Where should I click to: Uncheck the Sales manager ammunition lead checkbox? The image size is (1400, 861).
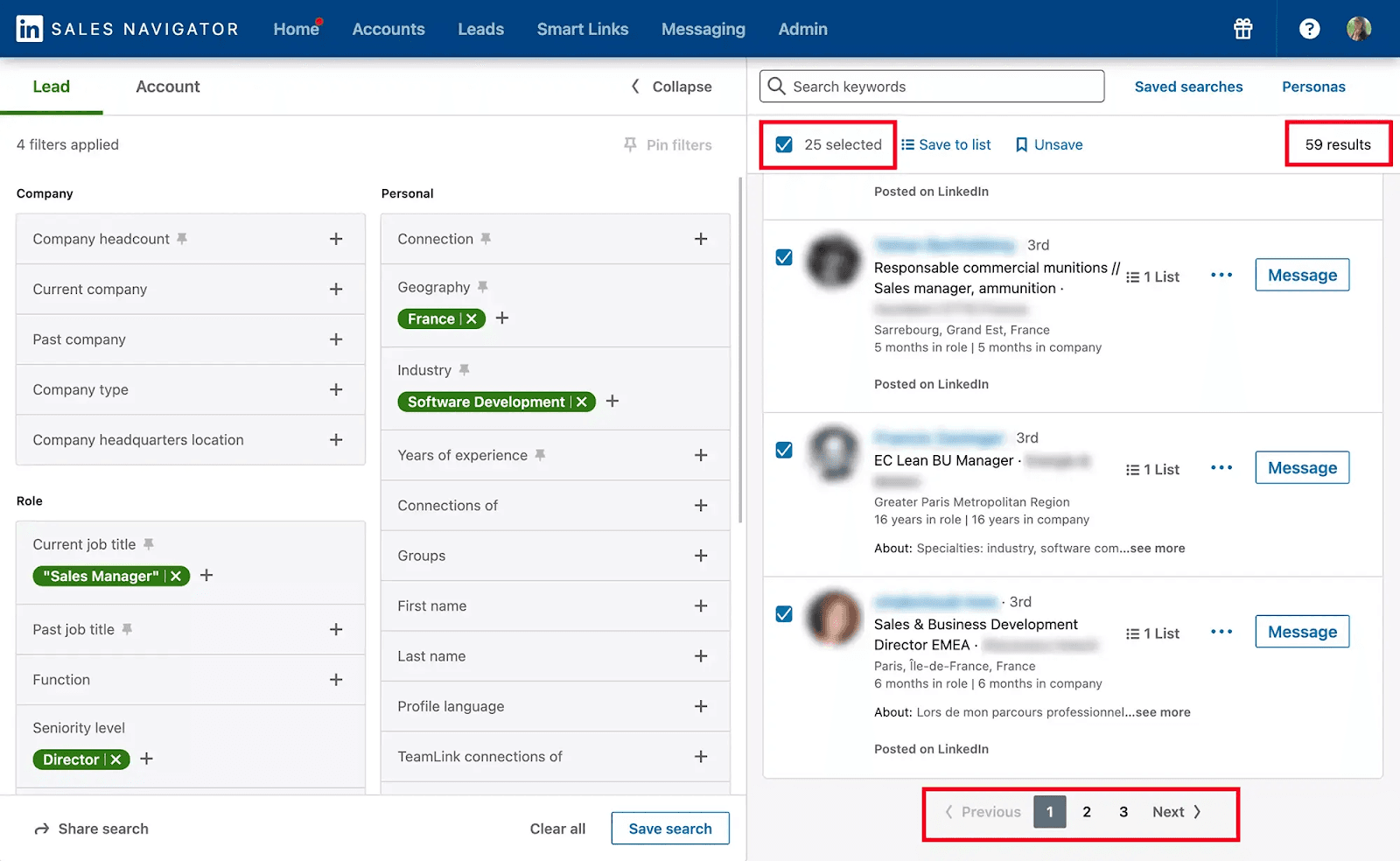(x=784, y=257)
